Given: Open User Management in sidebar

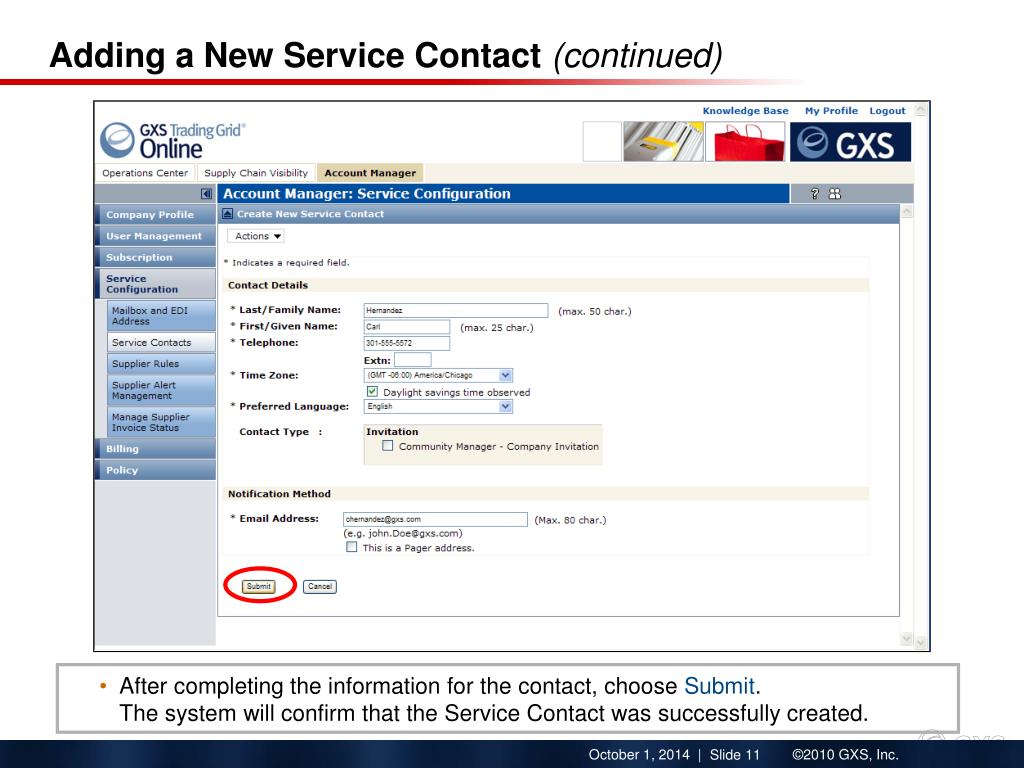Looking at the screenshot, I should [x=155, y=236].
